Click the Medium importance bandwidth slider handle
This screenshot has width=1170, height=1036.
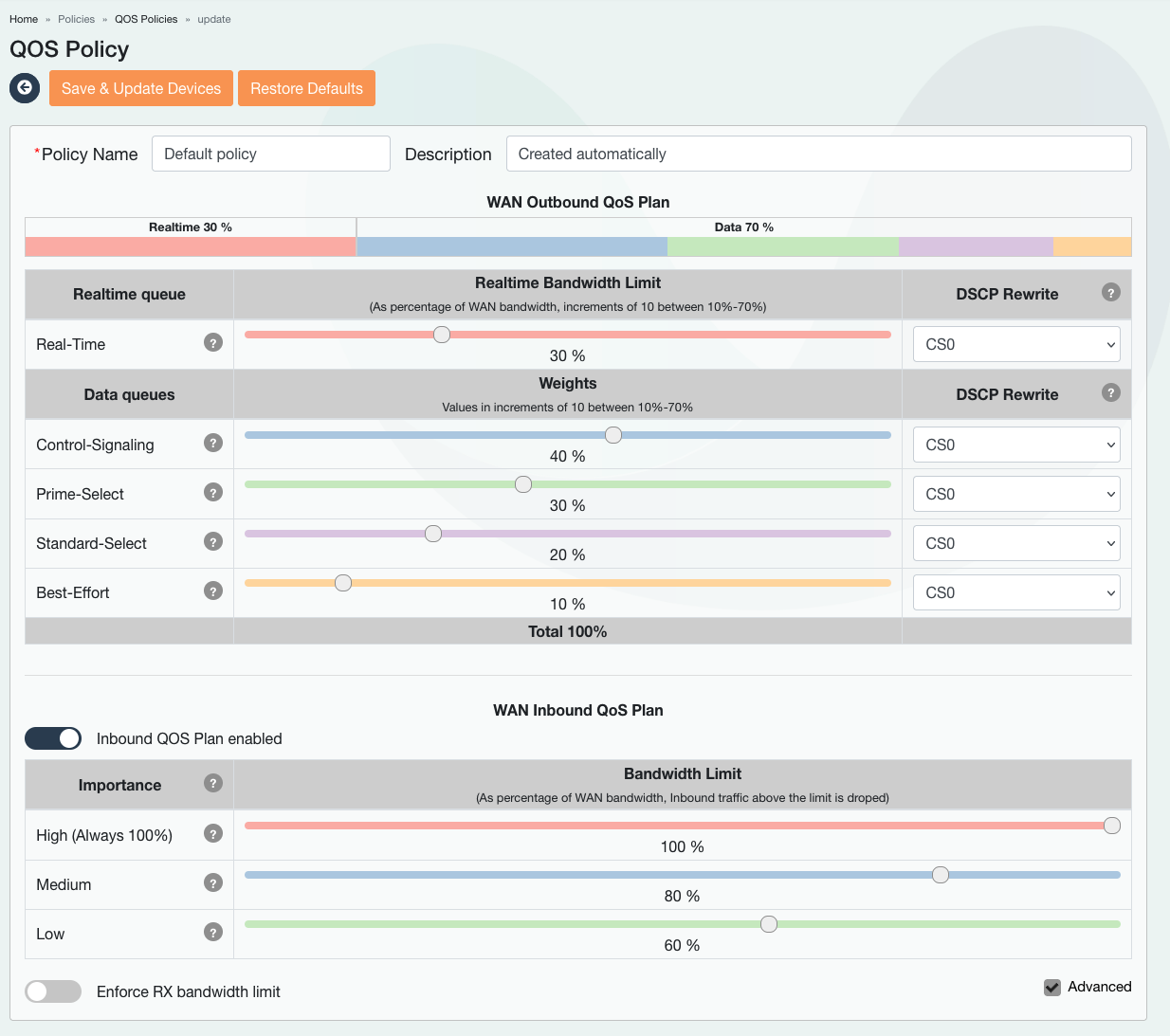[x=941, y=875]
